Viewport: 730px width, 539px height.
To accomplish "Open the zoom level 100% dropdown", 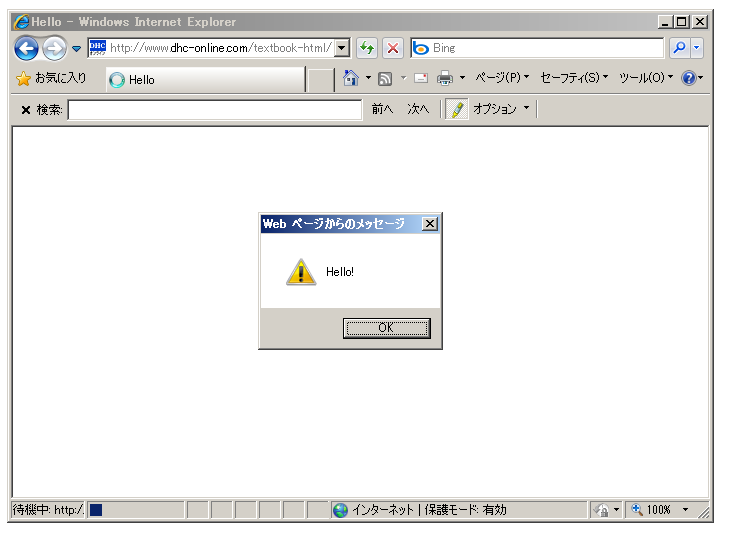I will coord(686,510).
